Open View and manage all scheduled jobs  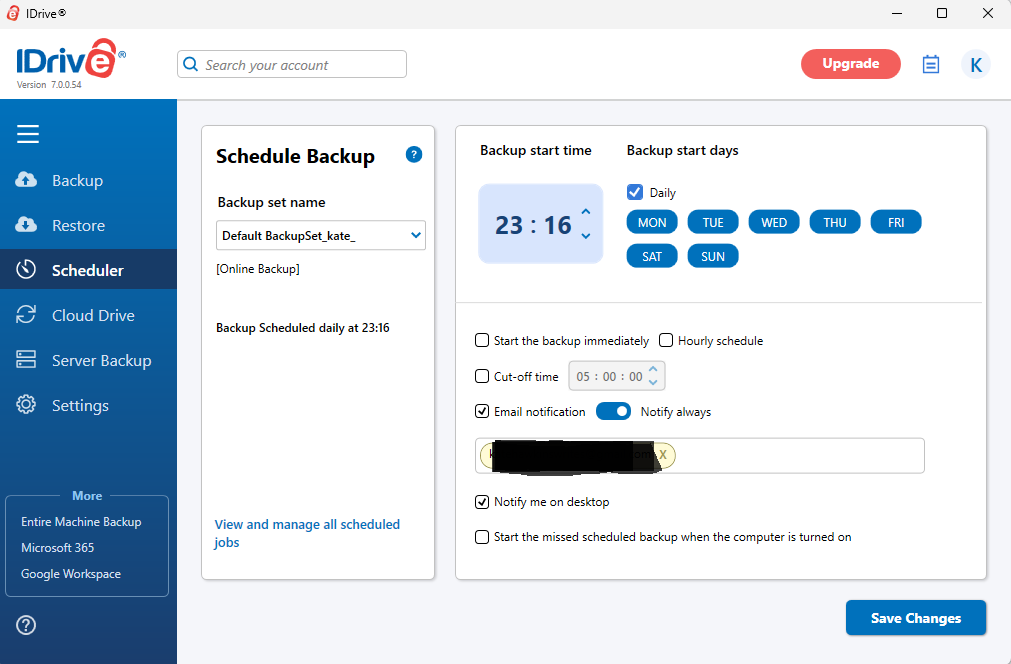coord(307,533)
